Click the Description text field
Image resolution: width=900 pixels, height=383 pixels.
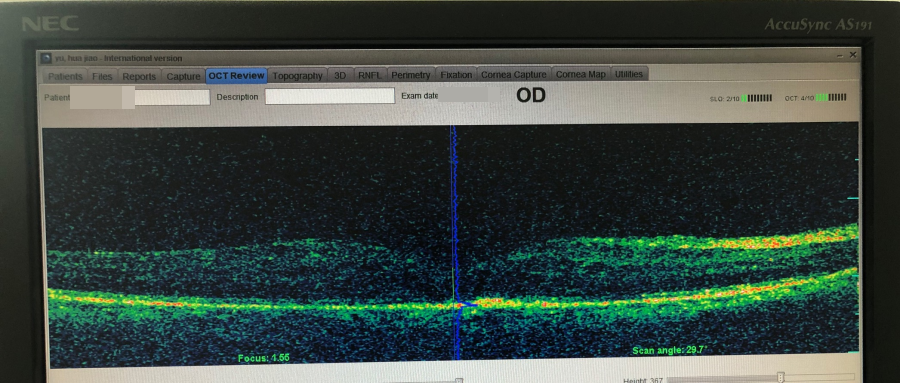pyautogui.click(x=329, y=96)
